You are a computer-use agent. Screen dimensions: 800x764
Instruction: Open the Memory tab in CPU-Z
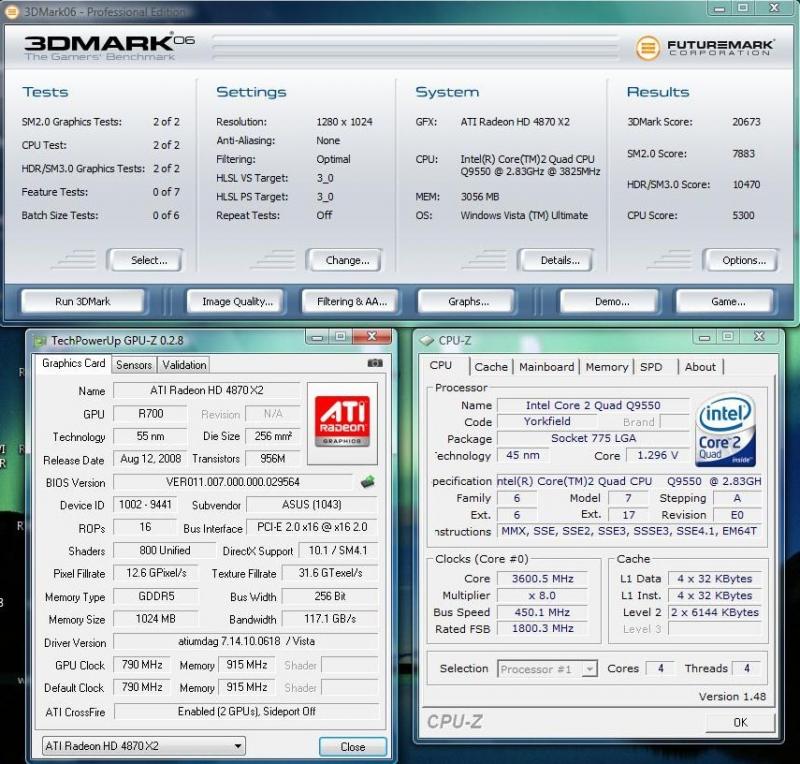[607, 367]
